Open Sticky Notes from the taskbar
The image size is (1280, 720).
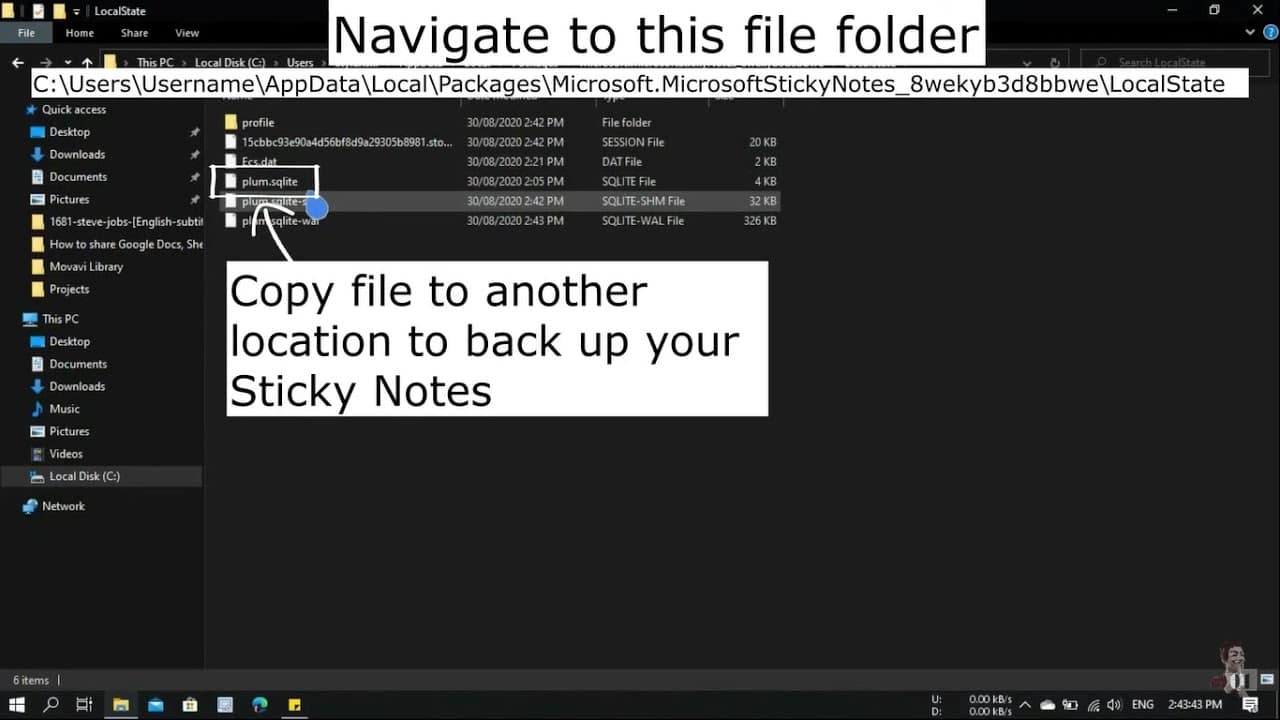pyautogui.click(x=295, y=705)
